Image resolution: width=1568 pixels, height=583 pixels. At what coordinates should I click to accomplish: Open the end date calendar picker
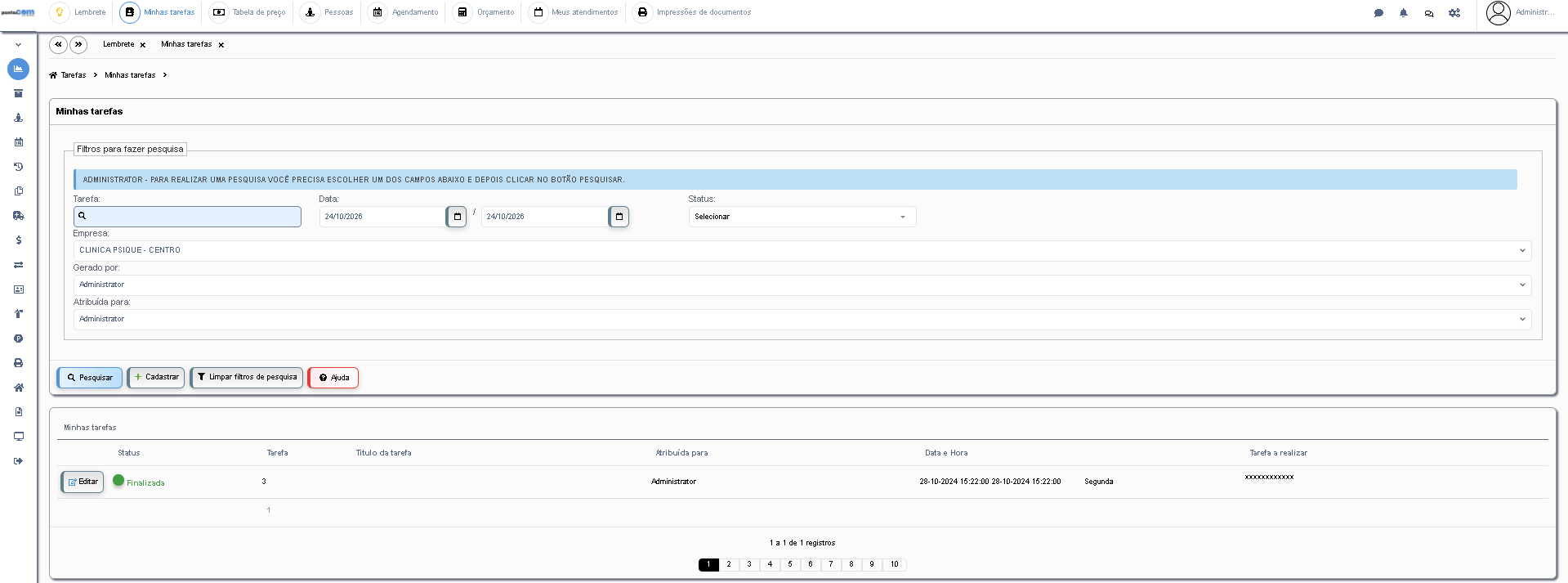pyautogui.click(x=619, y=217)
